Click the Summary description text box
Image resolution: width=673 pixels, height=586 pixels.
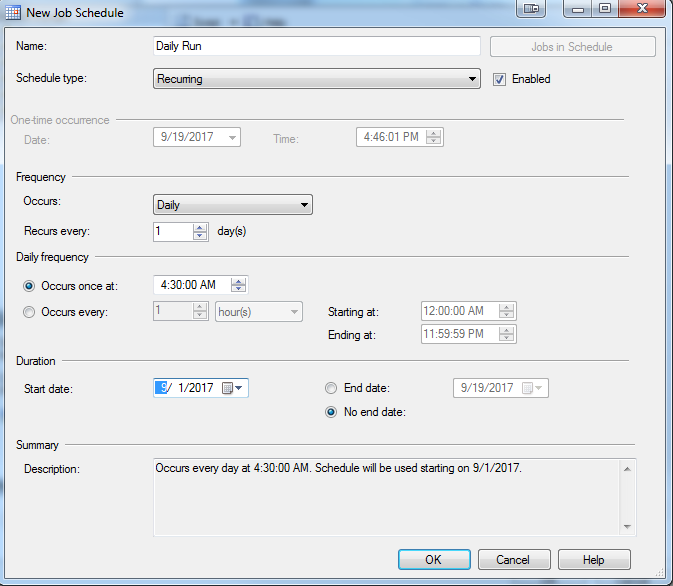click(394, 497)
